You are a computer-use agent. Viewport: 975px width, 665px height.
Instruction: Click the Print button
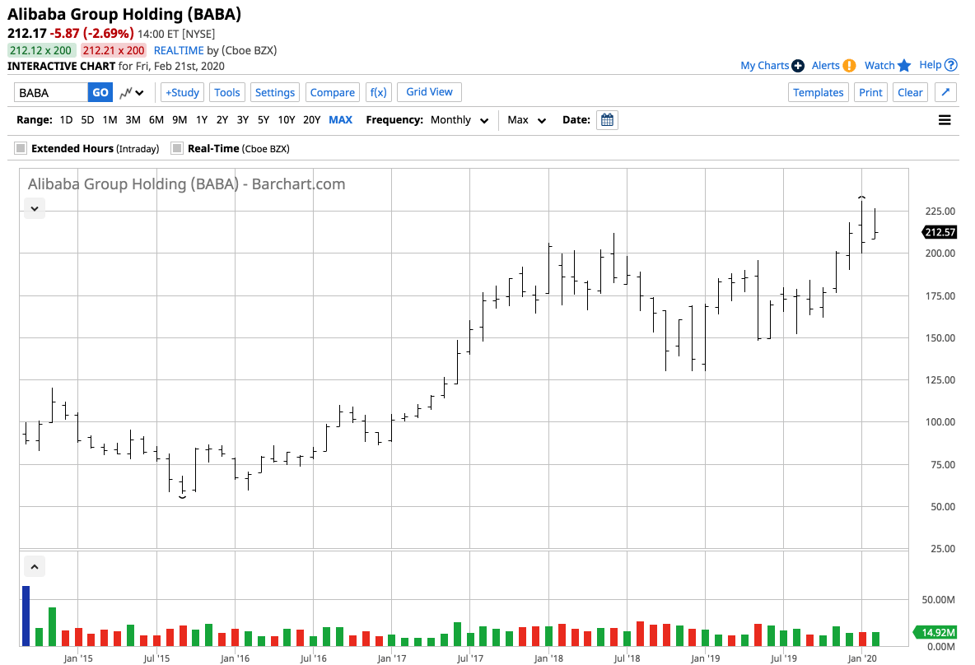pyautogui.click(x=871, y=92)
